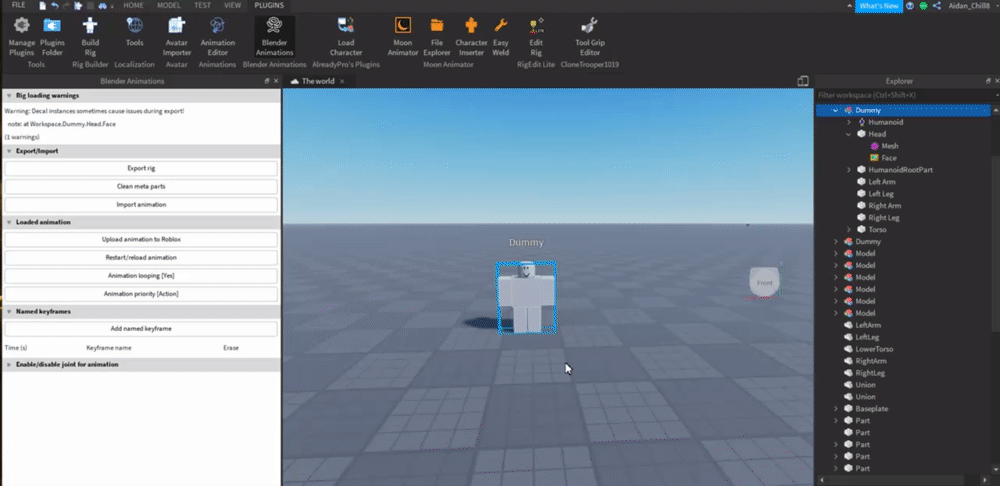Collapse the Head node

(x=849, y=134)
